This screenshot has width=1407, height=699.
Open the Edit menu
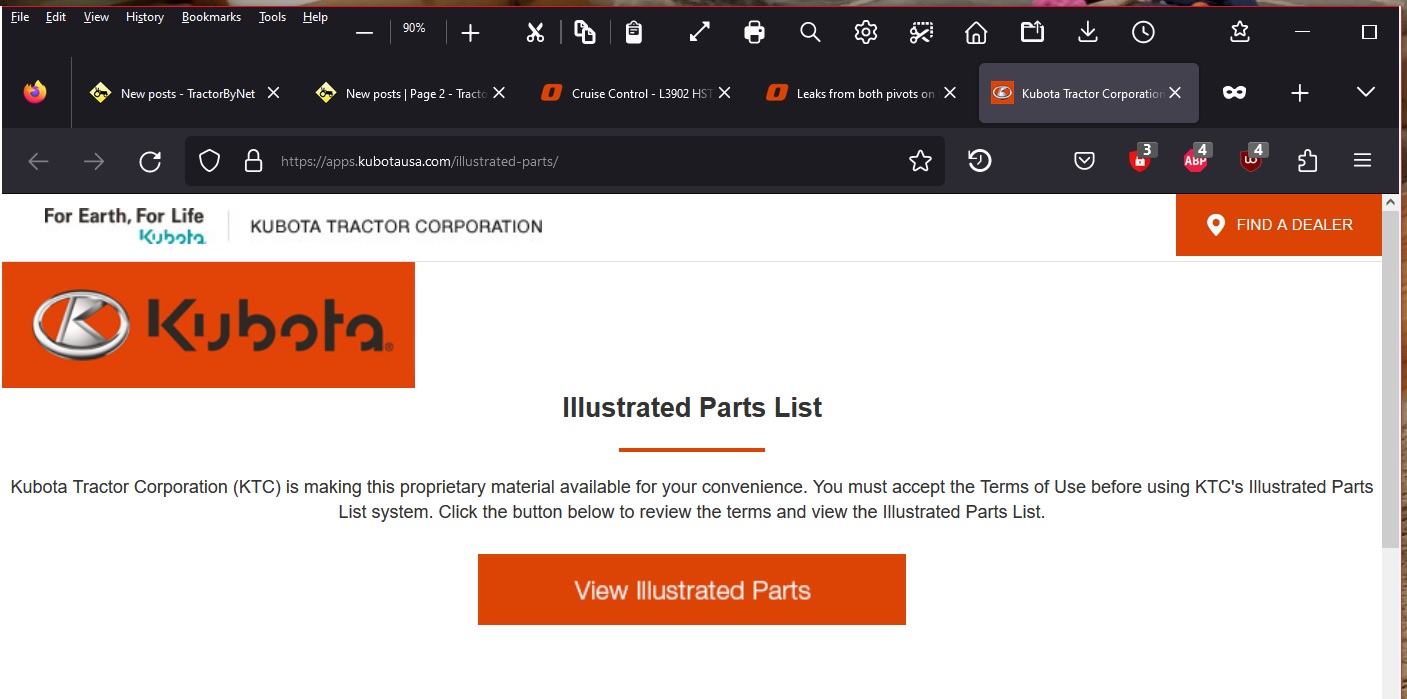point(56,17)
